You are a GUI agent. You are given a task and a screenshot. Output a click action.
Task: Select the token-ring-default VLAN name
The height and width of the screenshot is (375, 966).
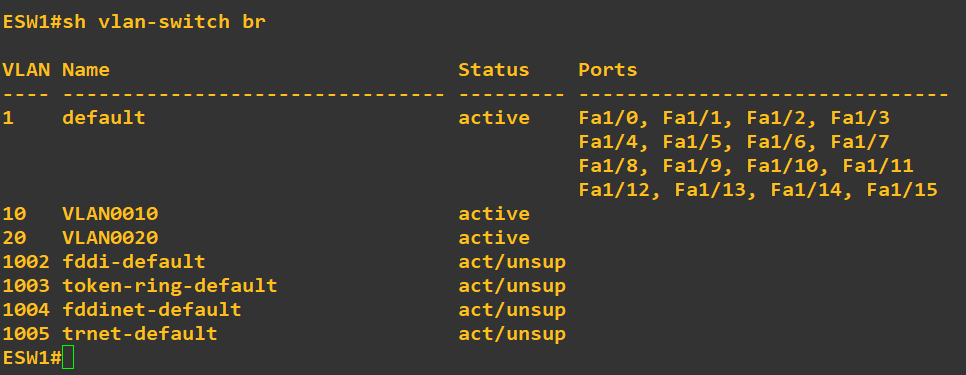tap(169, 286)
